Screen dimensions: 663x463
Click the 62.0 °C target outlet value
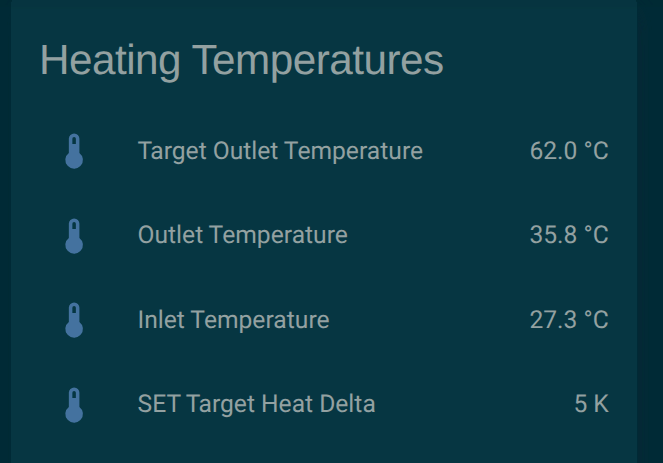tap(568, 151)
